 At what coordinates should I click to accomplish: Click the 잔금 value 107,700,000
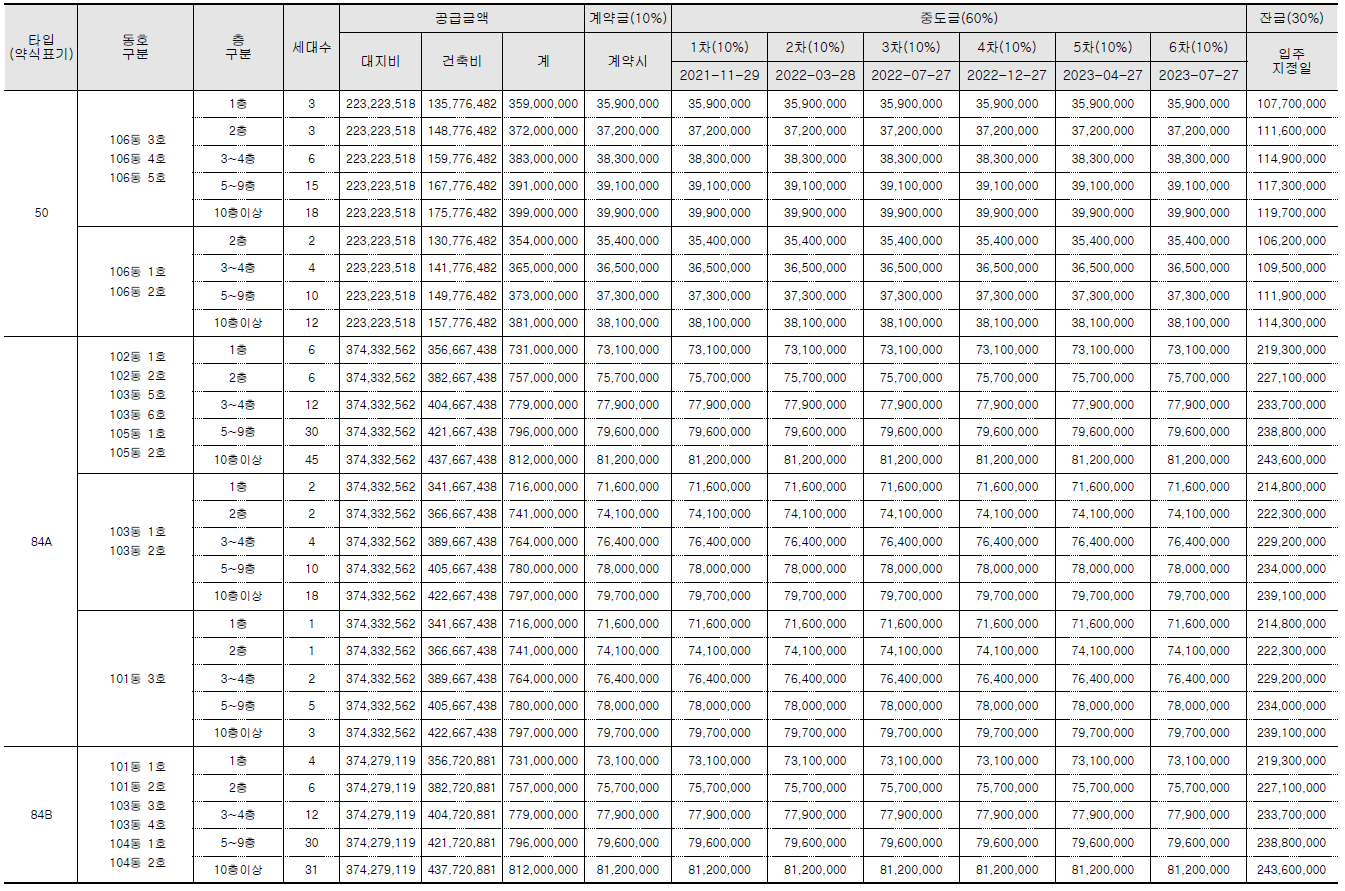[x=1291, y=104]
